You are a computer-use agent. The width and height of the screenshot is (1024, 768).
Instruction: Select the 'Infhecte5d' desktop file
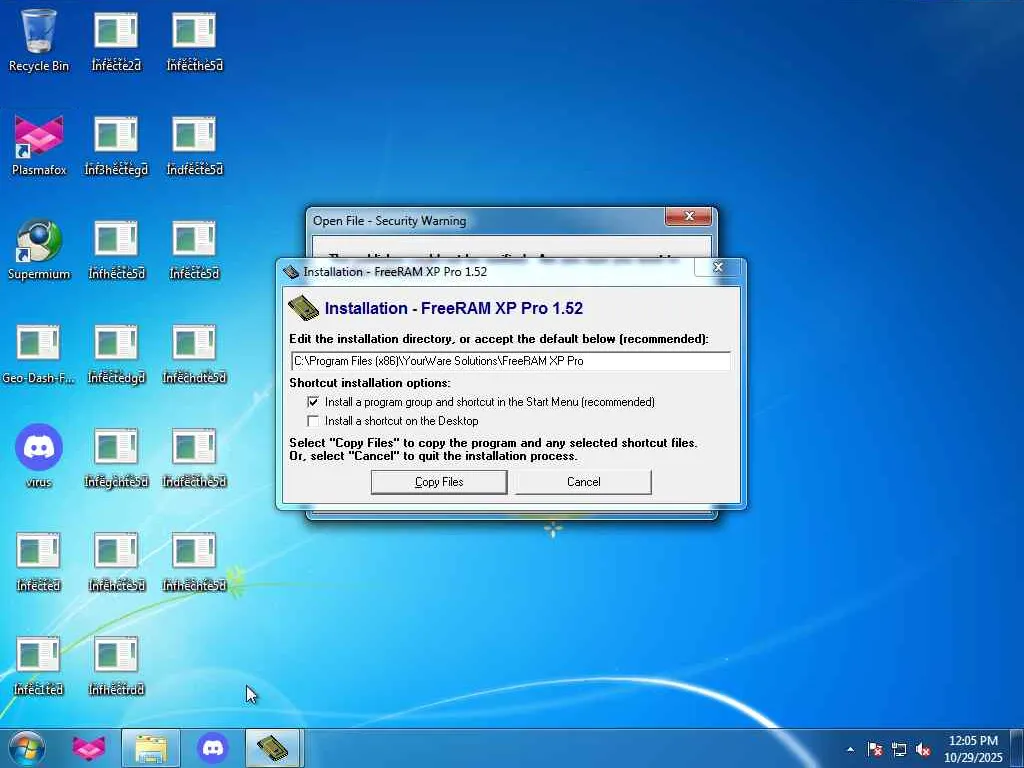click(116, 249)
